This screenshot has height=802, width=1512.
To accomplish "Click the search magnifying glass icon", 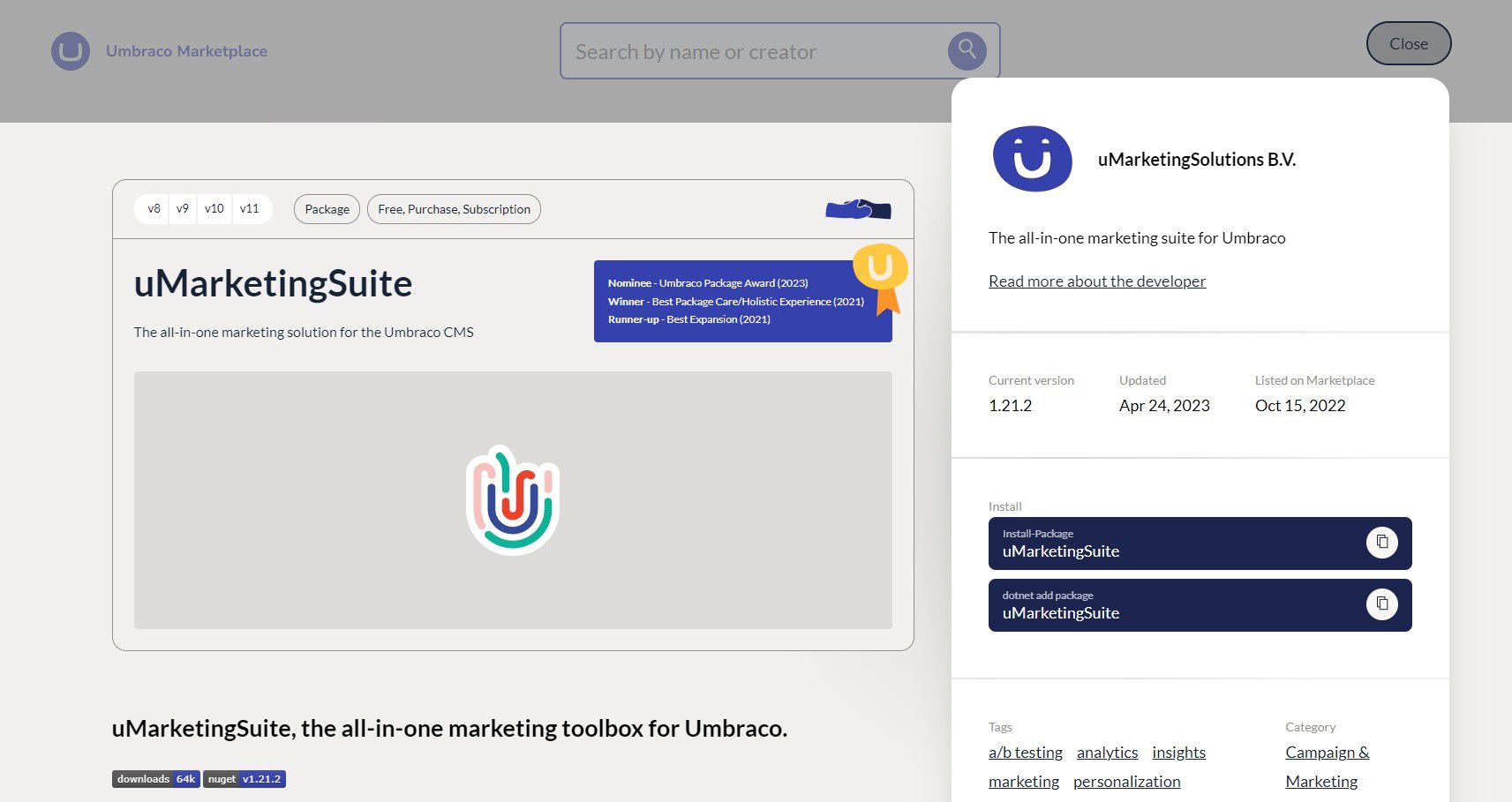I will point(967,51).
